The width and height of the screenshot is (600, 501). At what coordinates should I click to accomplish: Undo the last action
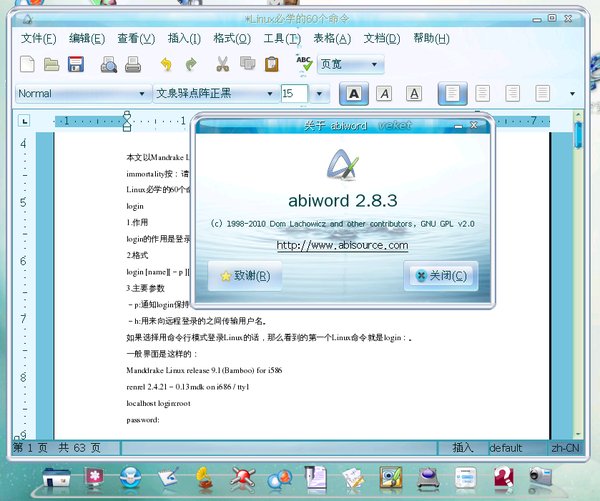tap(166, 64)
